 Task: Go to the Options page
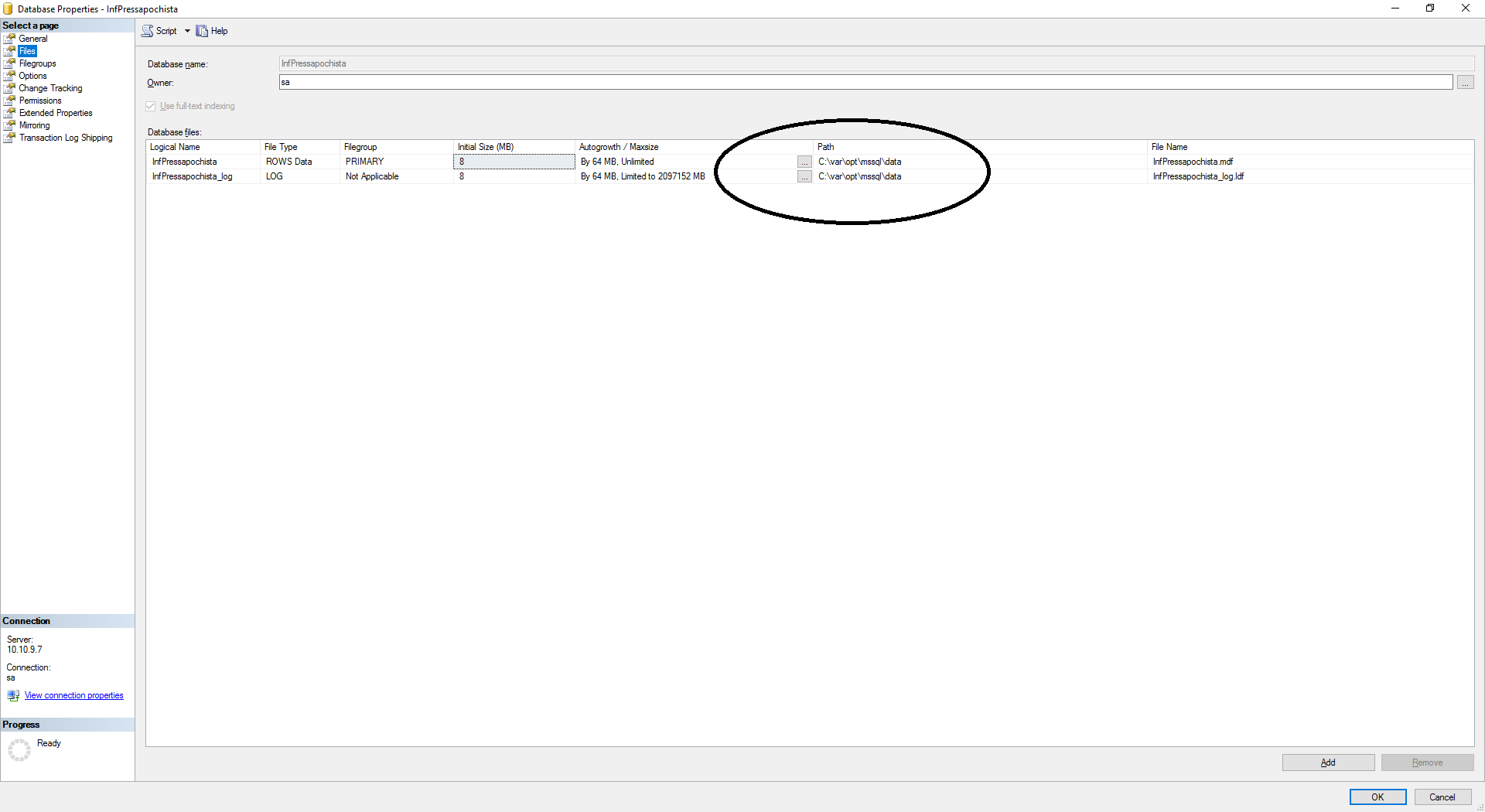(32, 76)
